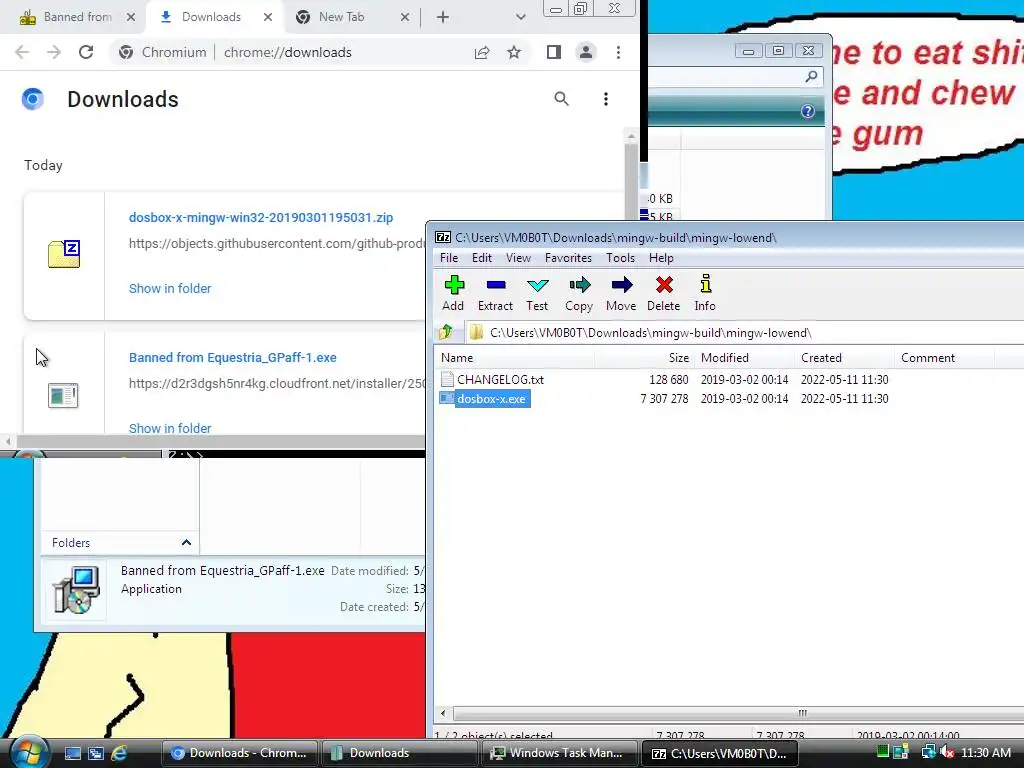This screenshot has width=1024, height=768.
Task: Open the tab search dropdown arrow in Chromium
Action: pos(520,17)
